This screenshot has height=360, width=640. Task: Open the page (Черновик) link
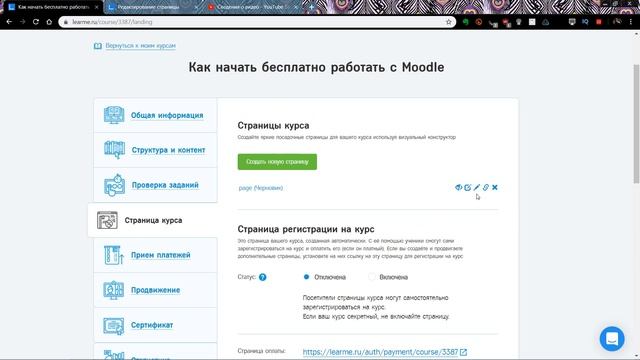[x=261, y=188]
